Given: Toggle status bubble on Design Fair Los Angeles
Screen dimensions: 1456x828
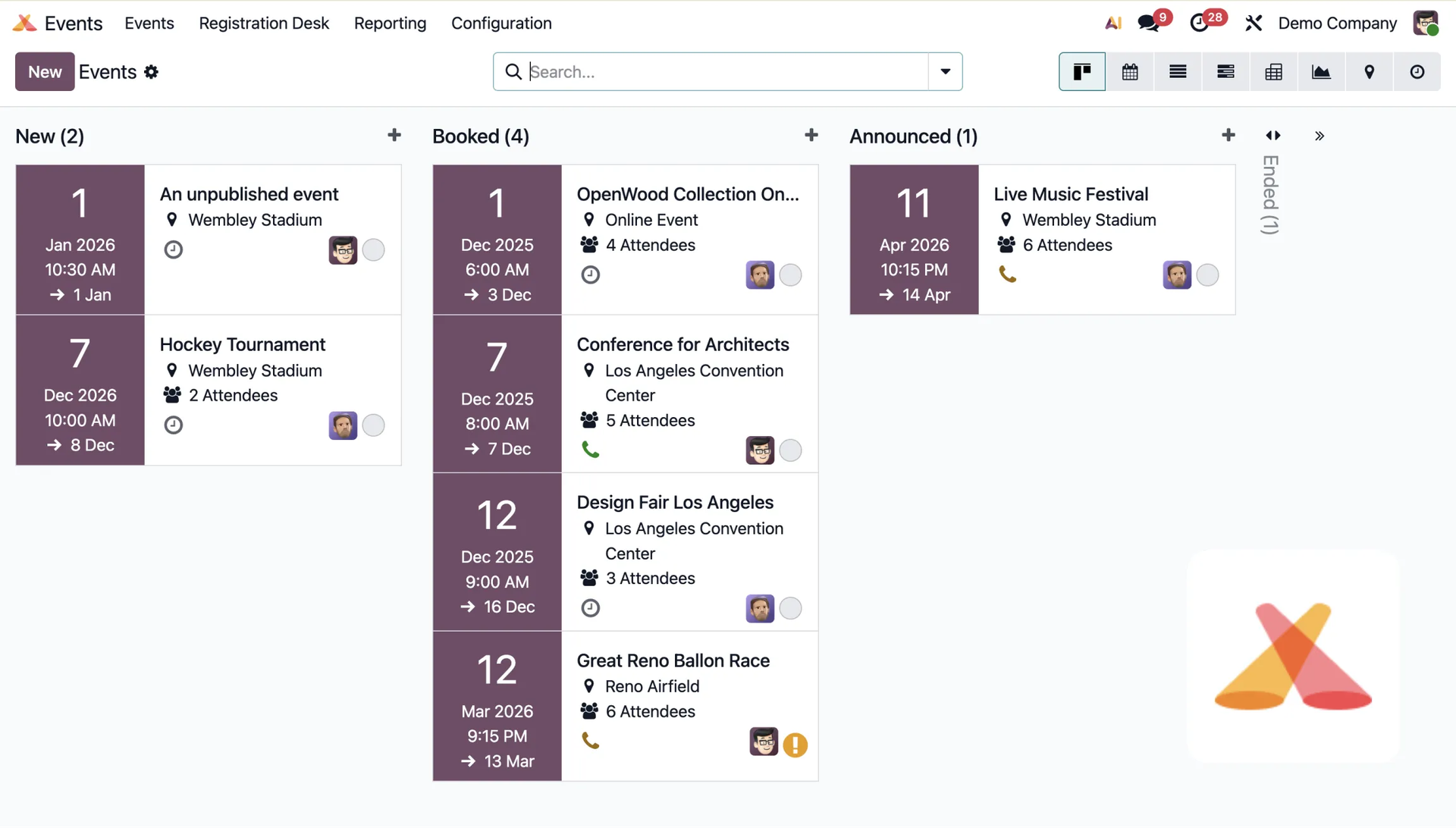Looking at the screenshot, I should [x=790, y=608].
